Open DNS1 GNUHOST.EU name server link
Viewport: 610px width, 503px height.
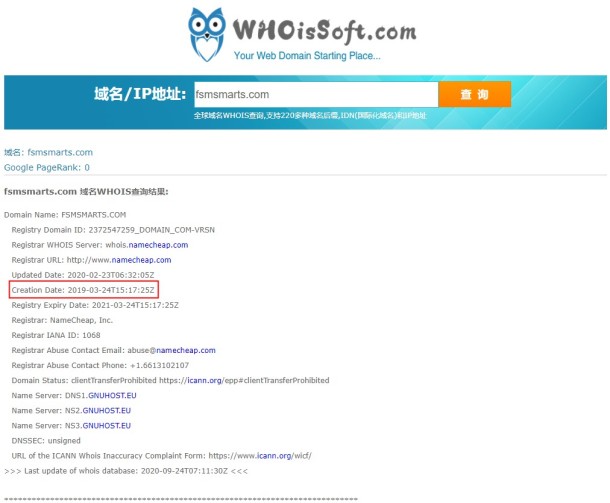pos(112,396)
